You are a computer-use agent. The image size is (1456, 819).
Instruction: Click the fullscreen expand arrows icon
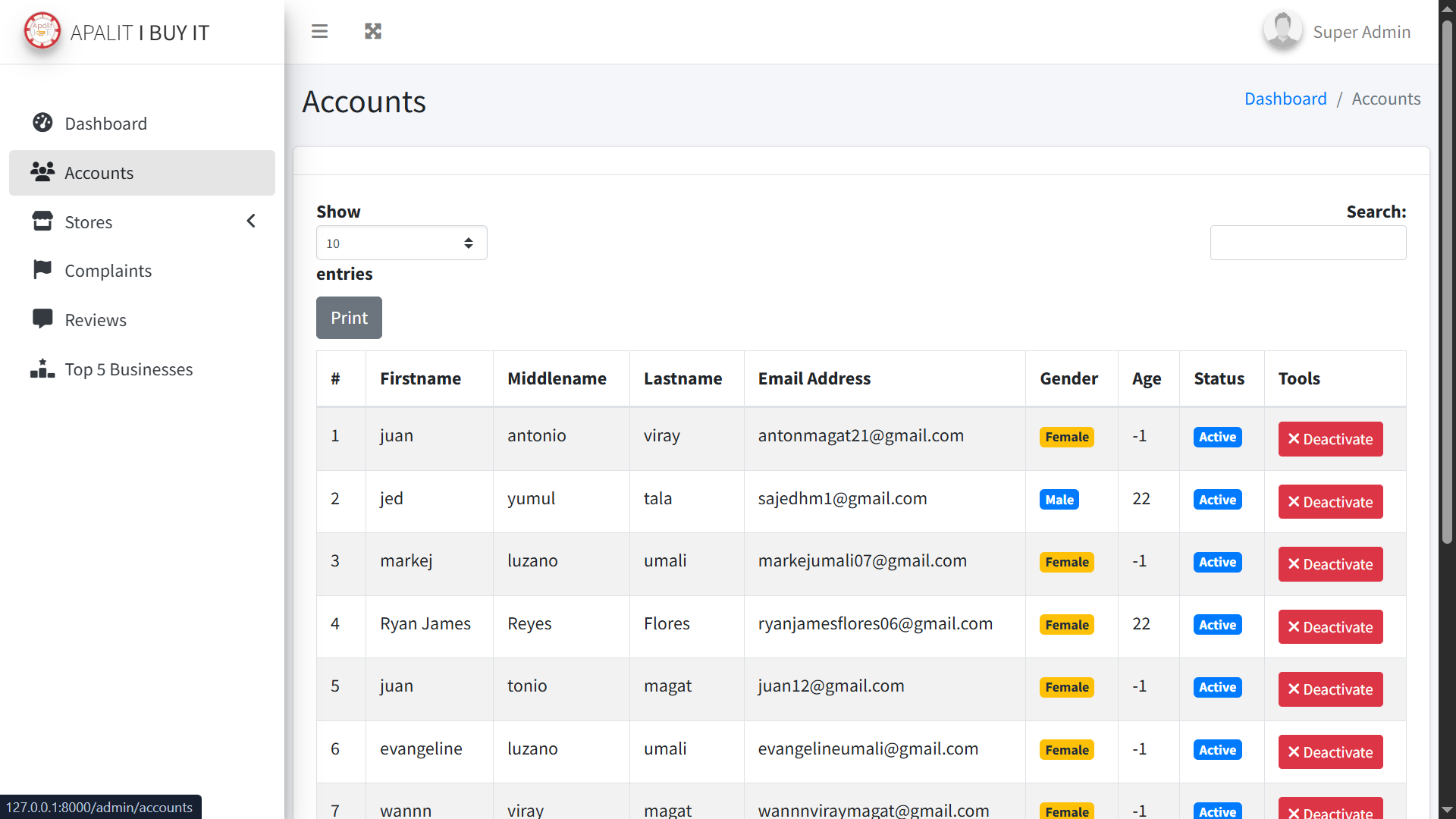(372, 31)
